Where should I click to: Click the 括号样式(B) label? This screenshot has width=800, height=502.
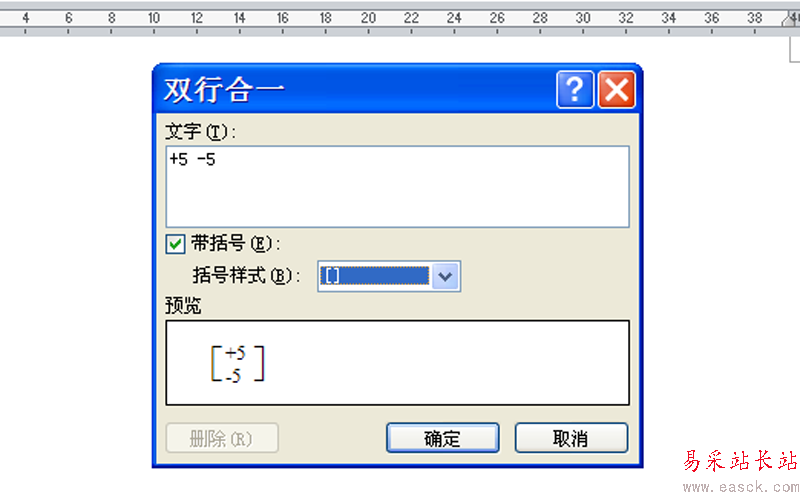tap(247, 275)
